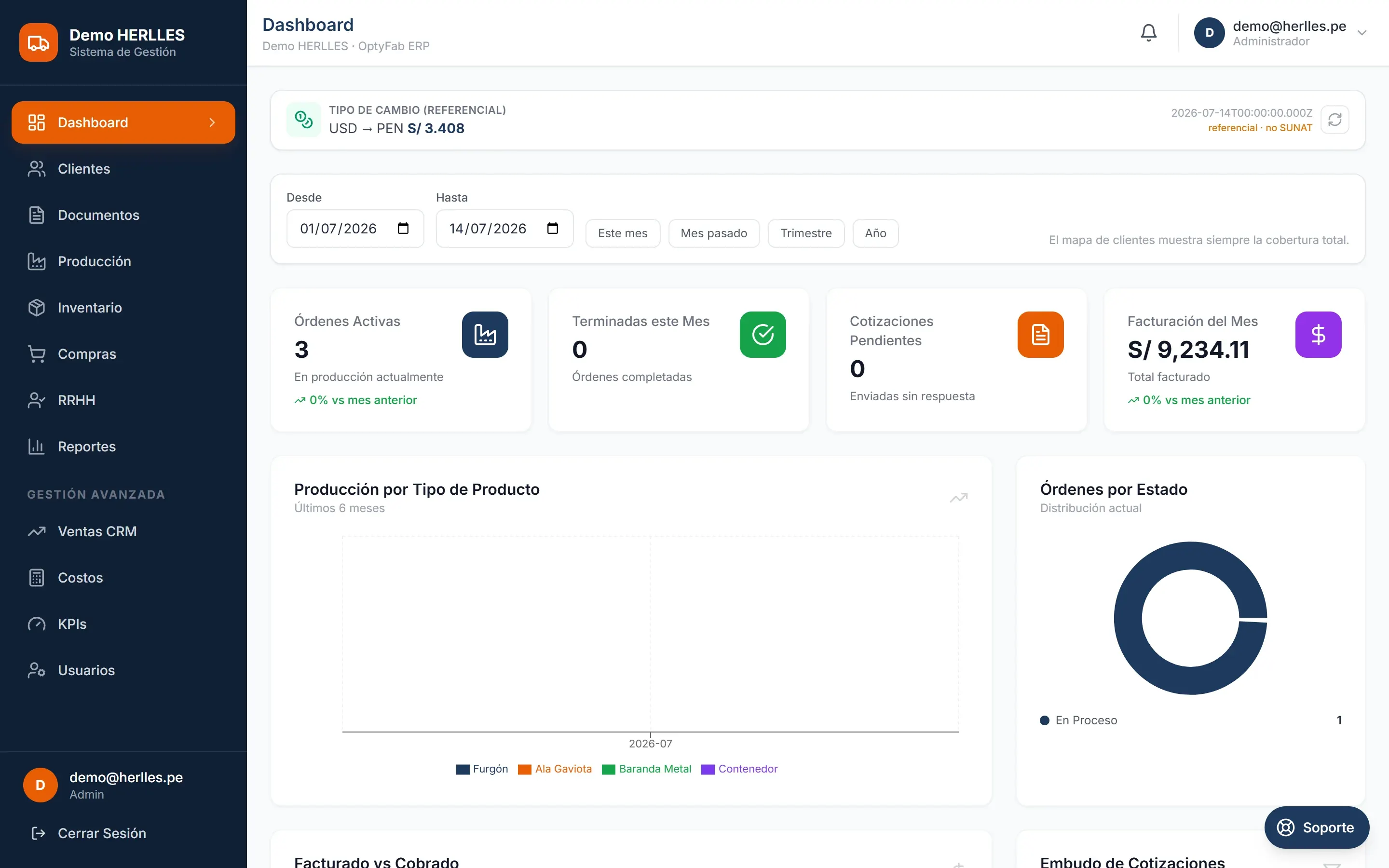The height and width of the screenshot is (868, 1389).
Task: Click the Inventario box icon
Action: 37,308
